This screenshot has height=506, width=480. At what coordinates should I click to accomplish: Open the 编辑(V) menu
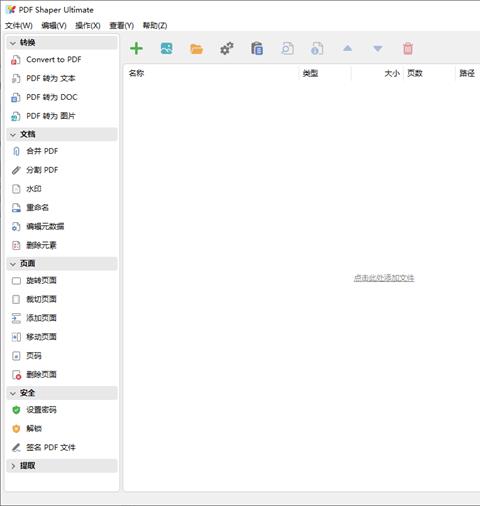click(54, 26)
